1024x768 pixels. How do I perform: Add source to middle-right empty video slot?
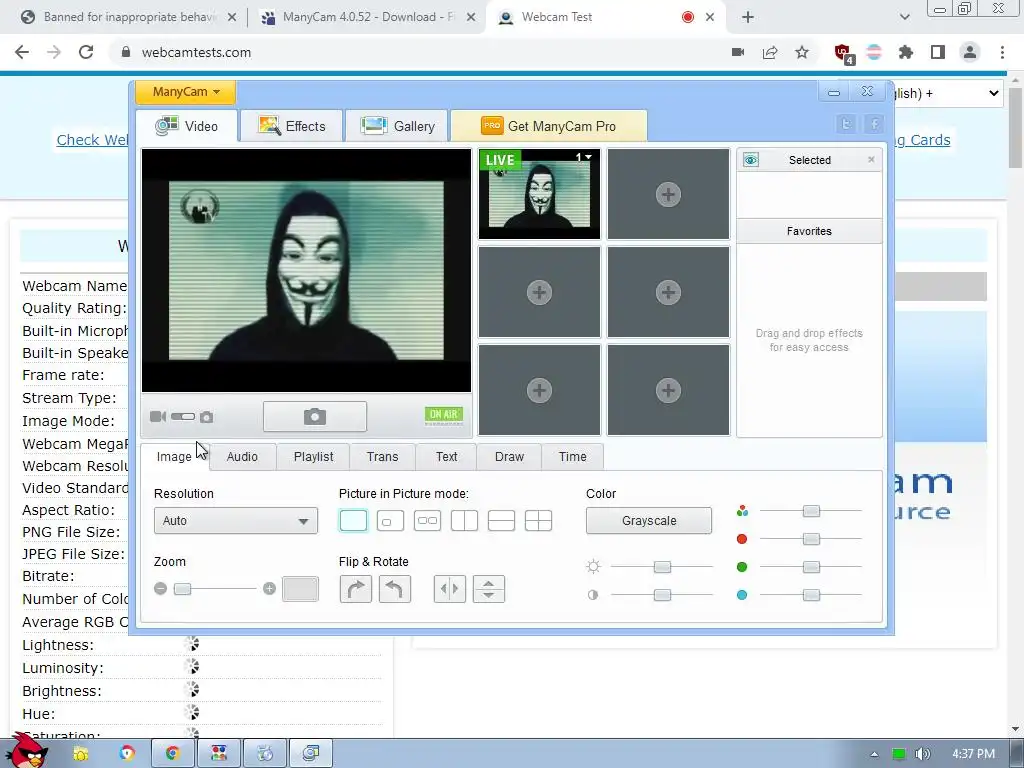click(x=668, y=292)
